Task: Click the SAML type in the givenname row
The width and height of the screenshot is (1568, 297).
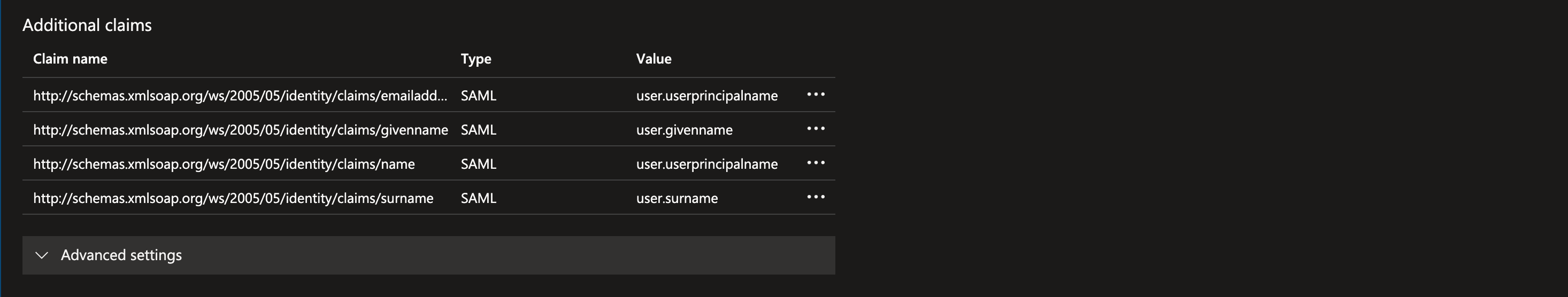Action: [479, 130]
